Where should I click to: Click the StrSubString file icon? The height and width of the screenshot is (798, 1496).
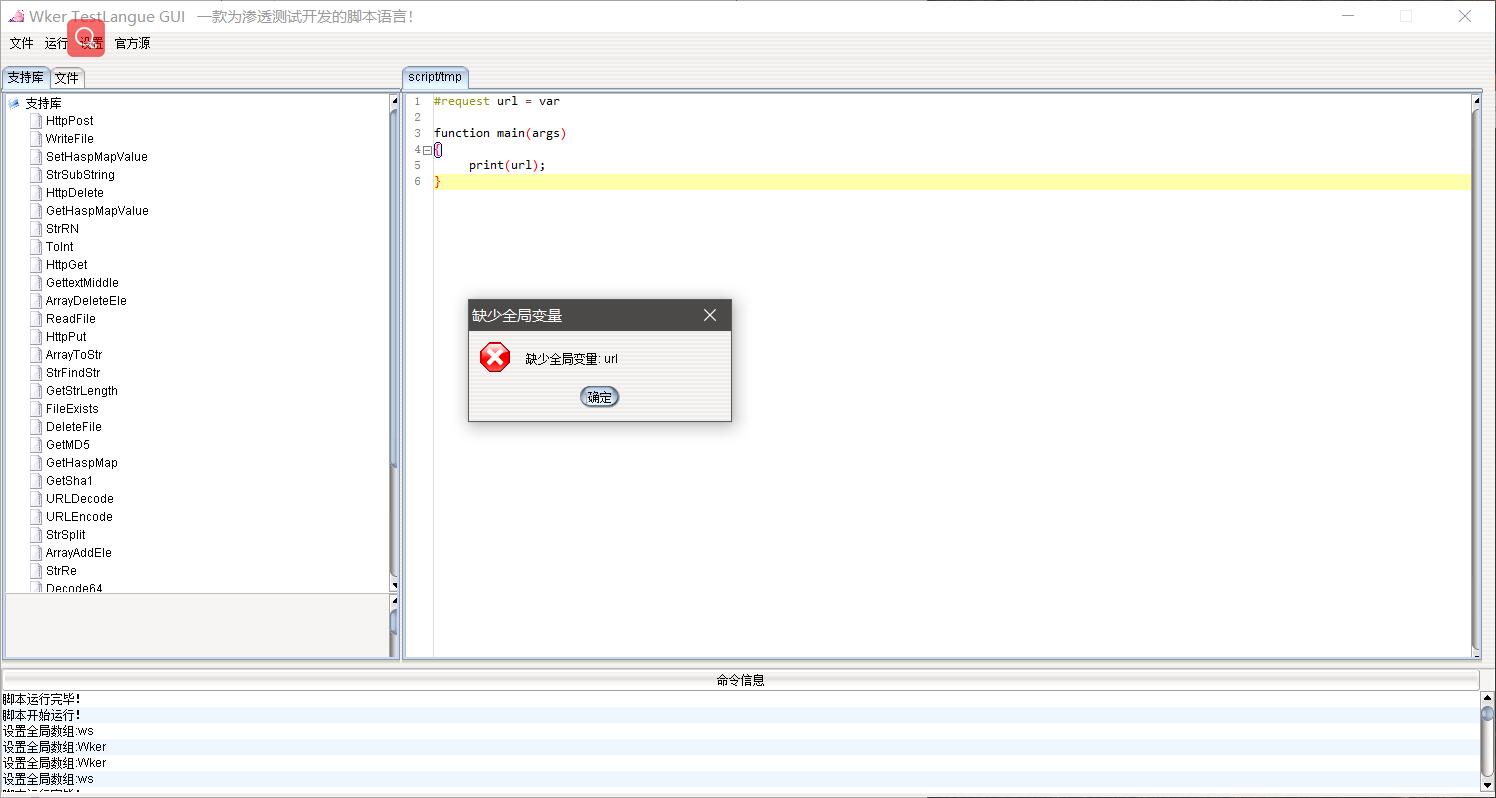(36, 175)
